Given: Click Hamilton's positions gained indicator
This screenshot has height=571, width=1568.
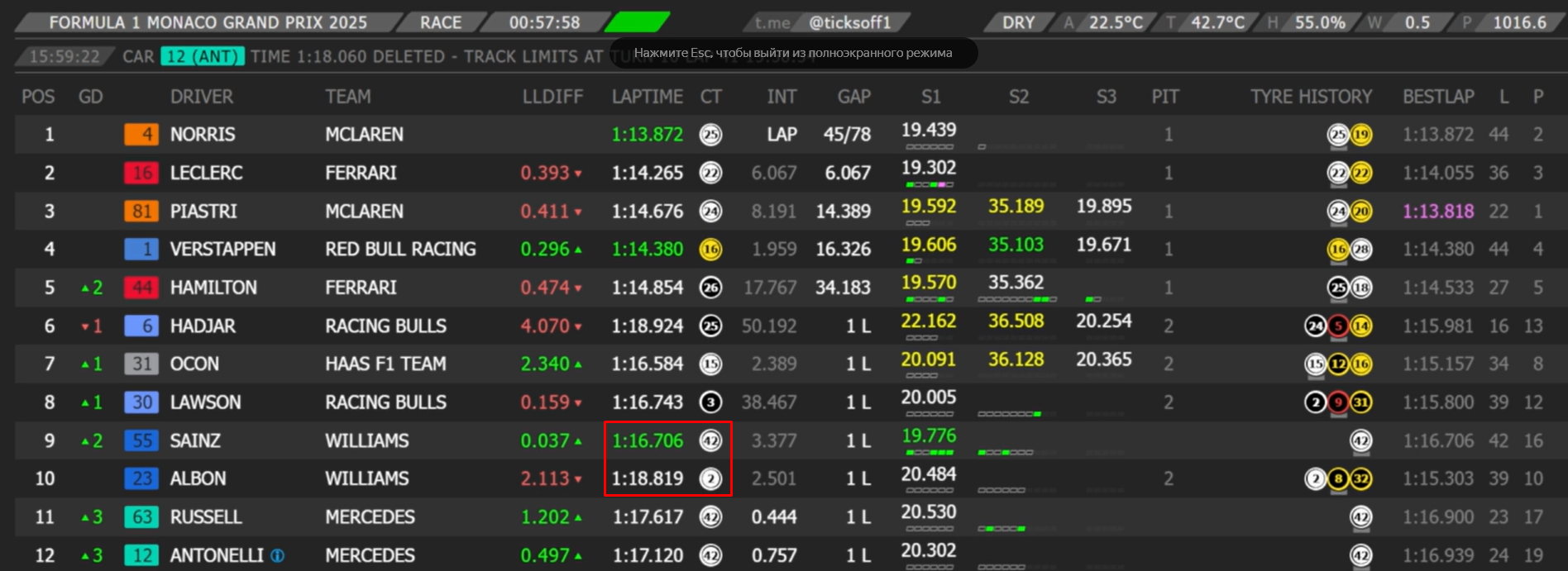Looking at the screenshot, I should 92,288.
